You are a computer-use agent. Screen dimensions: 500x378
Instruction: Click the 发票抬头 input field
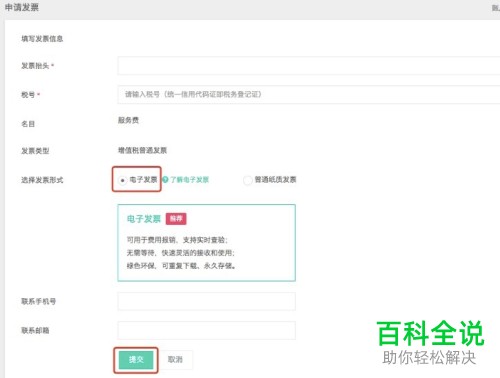coord(309,66)
